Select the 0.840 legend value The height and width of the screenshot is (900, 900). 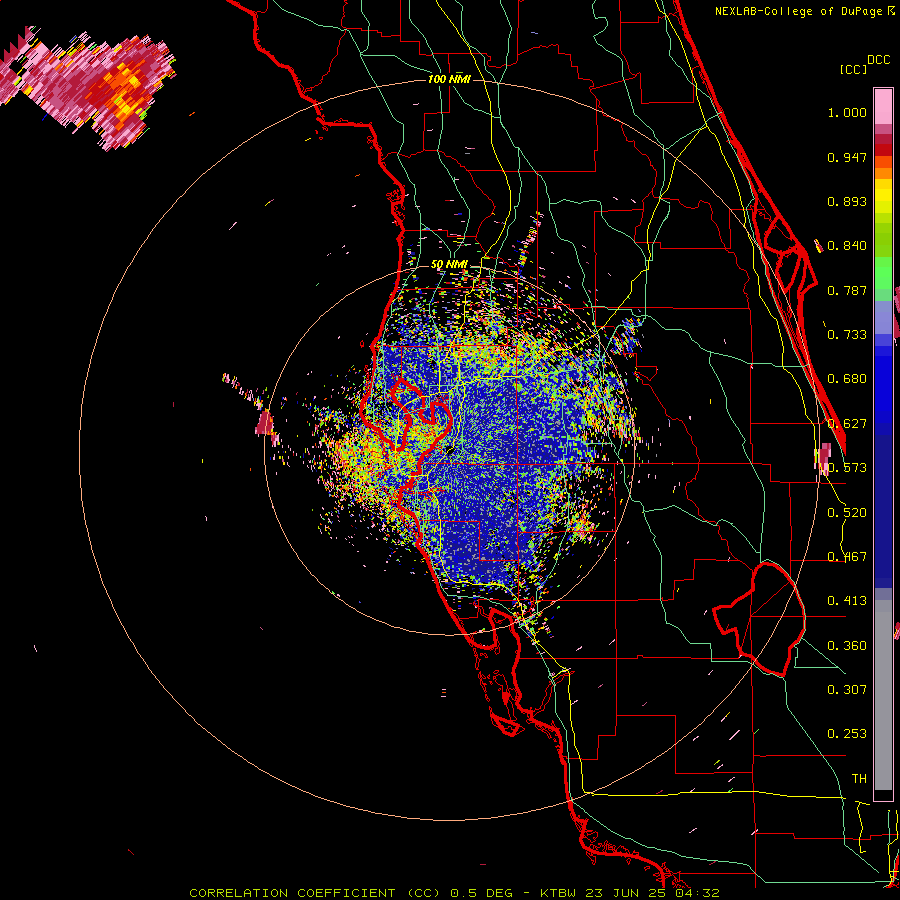pyautogui.click(x=847, y=246)
